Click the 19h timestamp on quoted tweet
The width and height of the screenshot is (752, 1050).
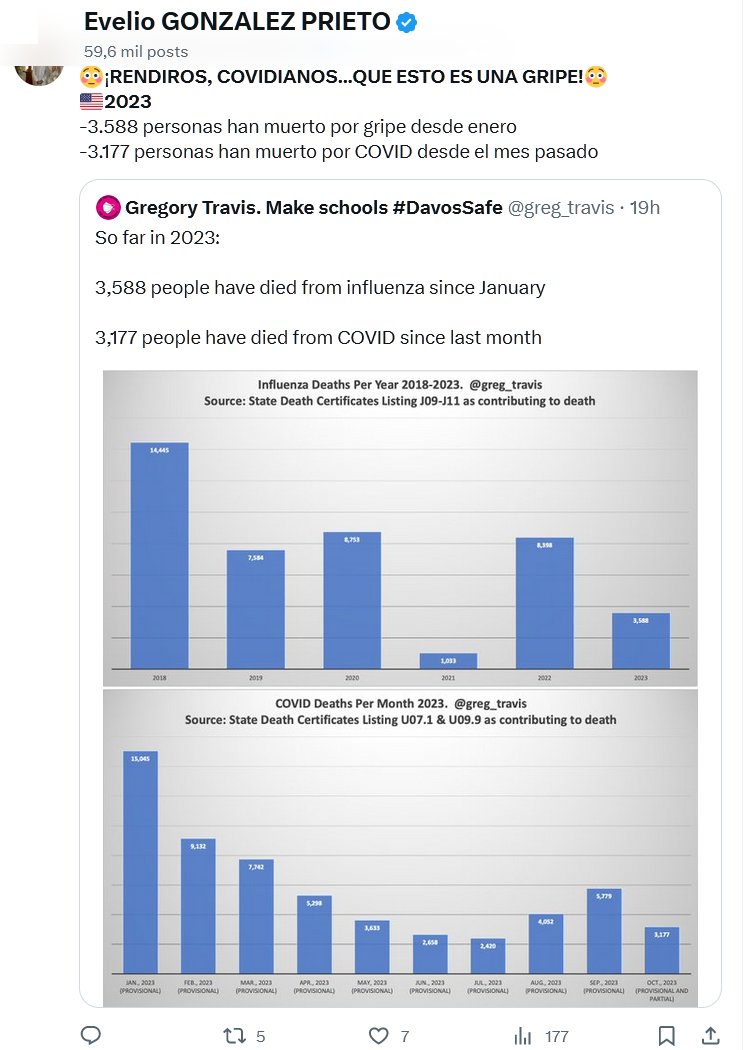tap(644, 208)
